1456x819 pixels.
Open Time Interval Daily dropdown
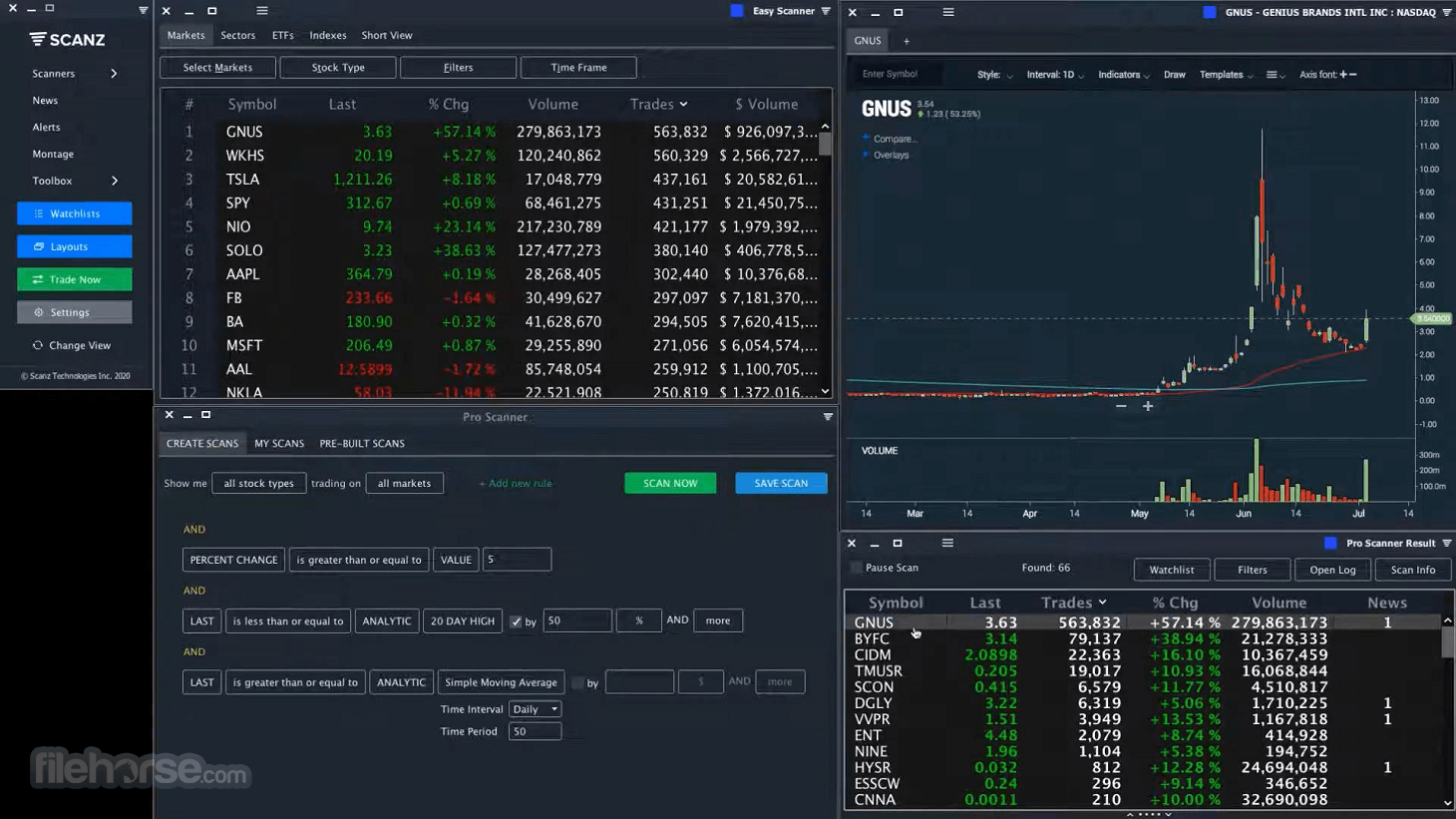click(x=535, y=709)
